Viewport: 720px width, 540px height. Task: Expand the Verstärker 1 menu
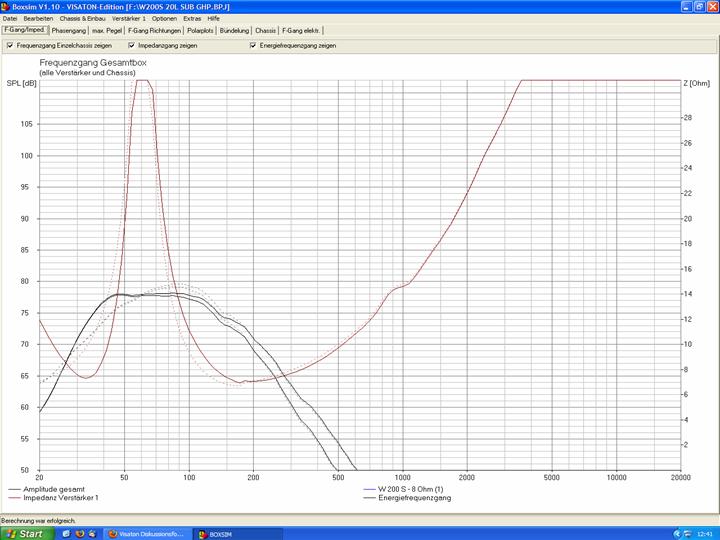(129, 18)
